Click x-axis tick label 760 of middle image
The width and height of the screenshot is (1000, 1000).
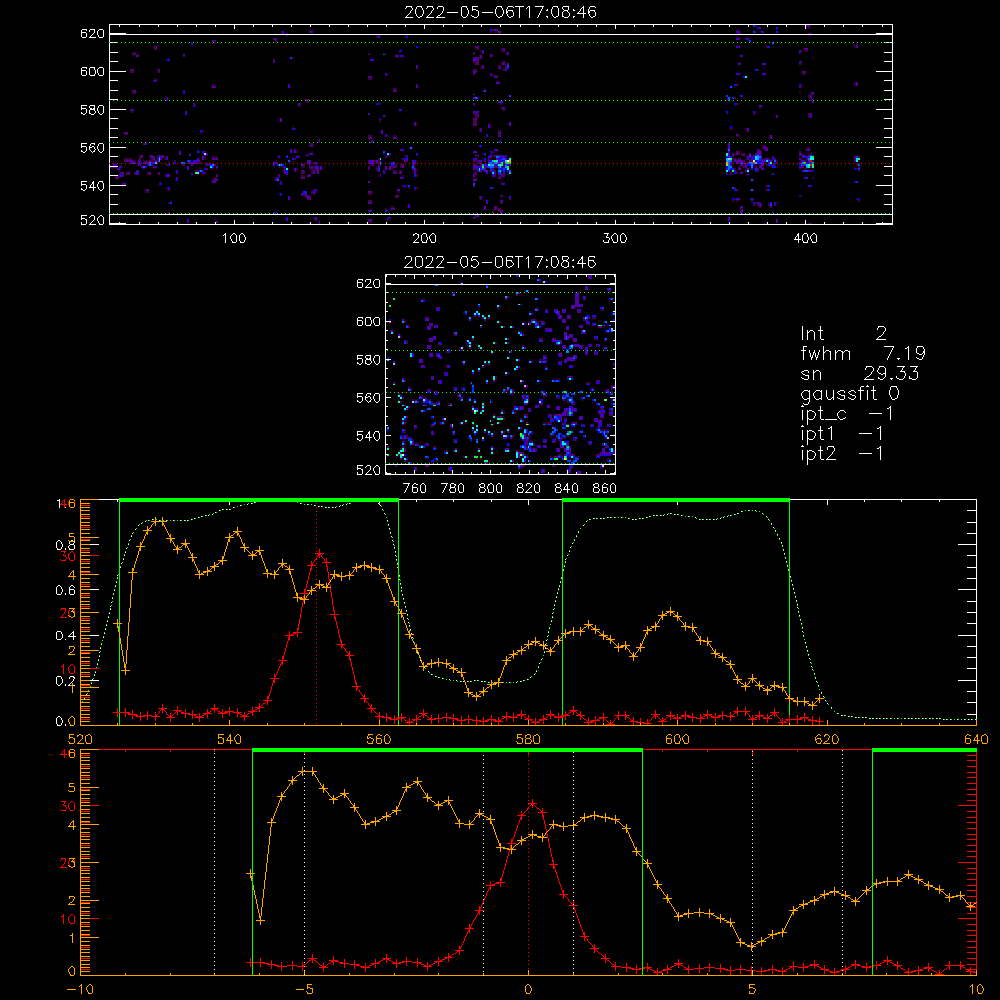(x=415, y=489)
